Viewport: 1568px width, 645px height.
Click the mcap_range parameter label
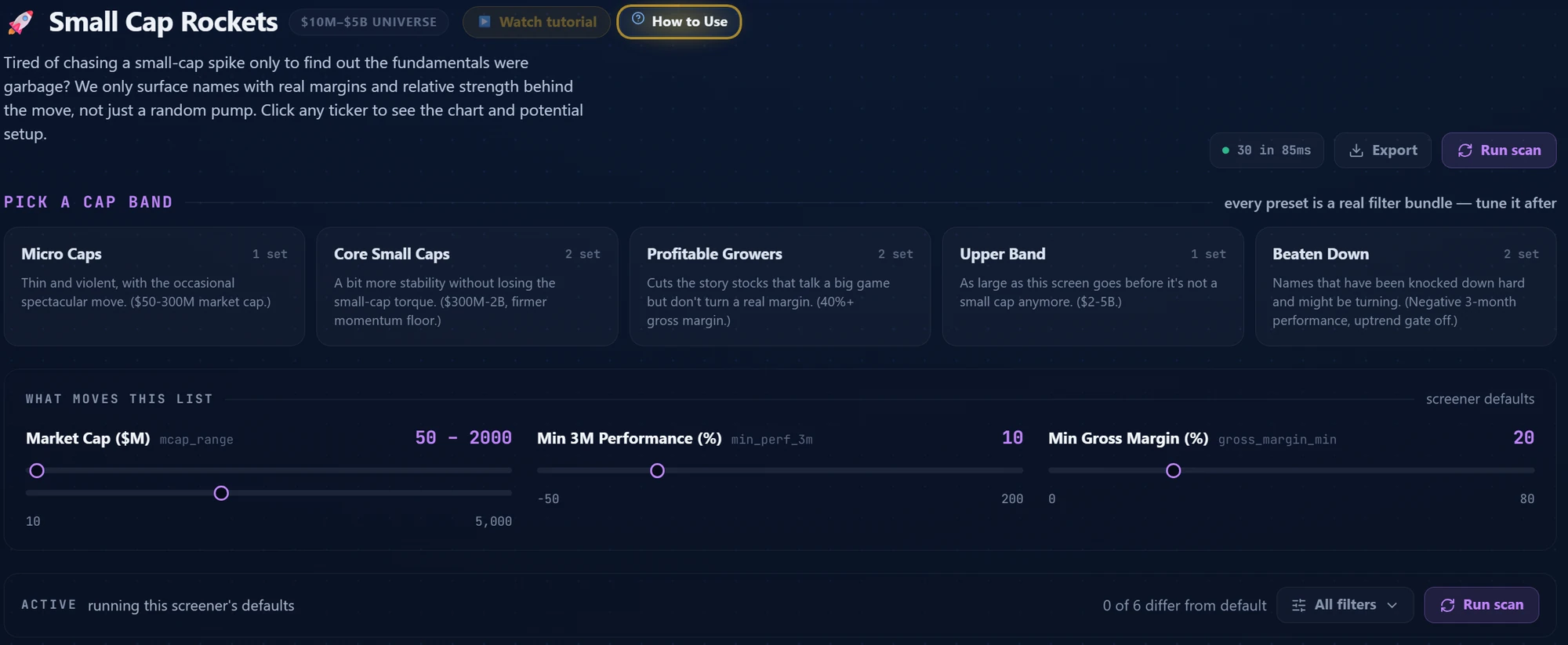[196, 440]
